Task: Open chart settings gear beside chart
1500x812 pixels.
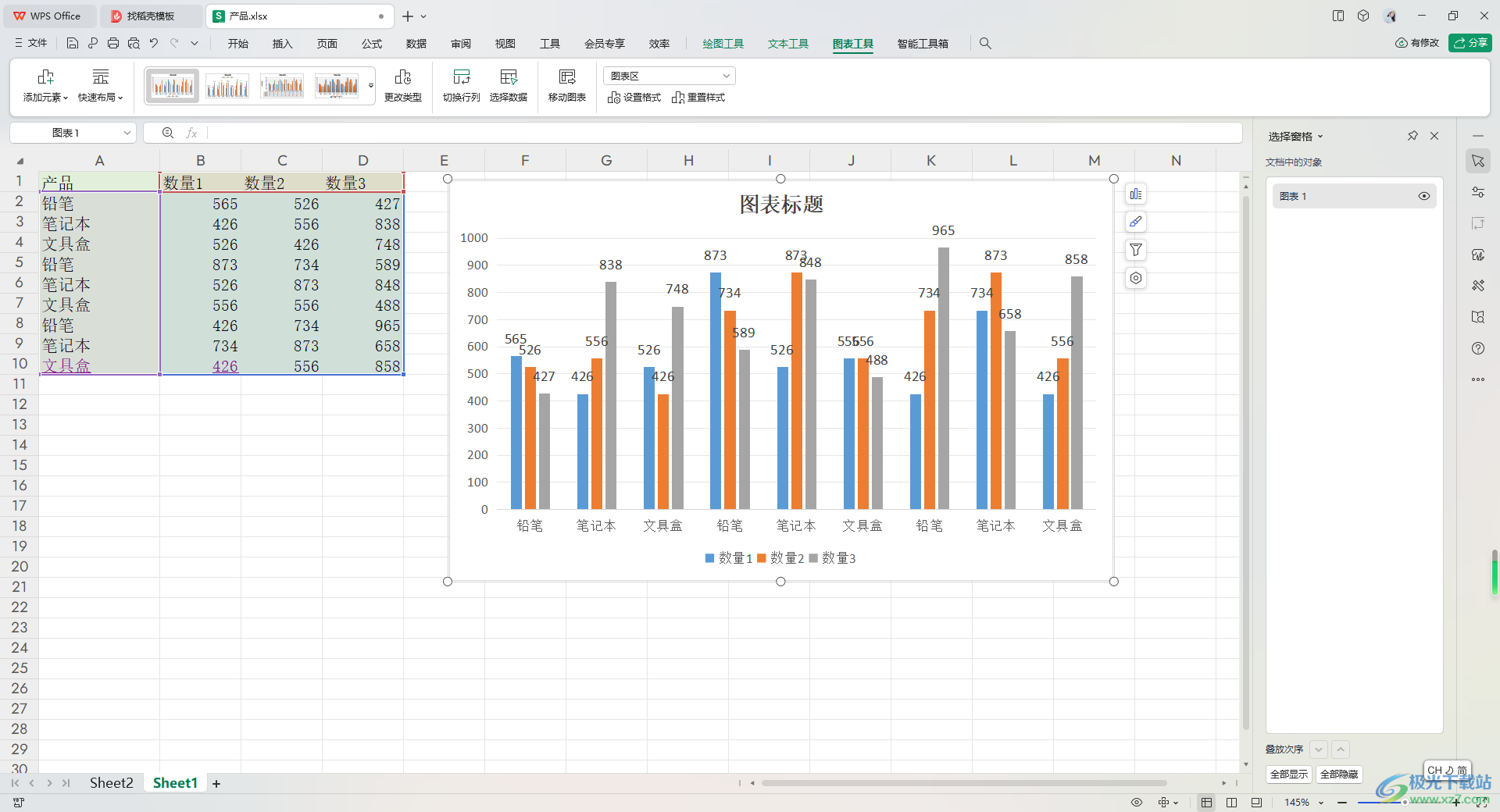Action: pos(1136,278)
